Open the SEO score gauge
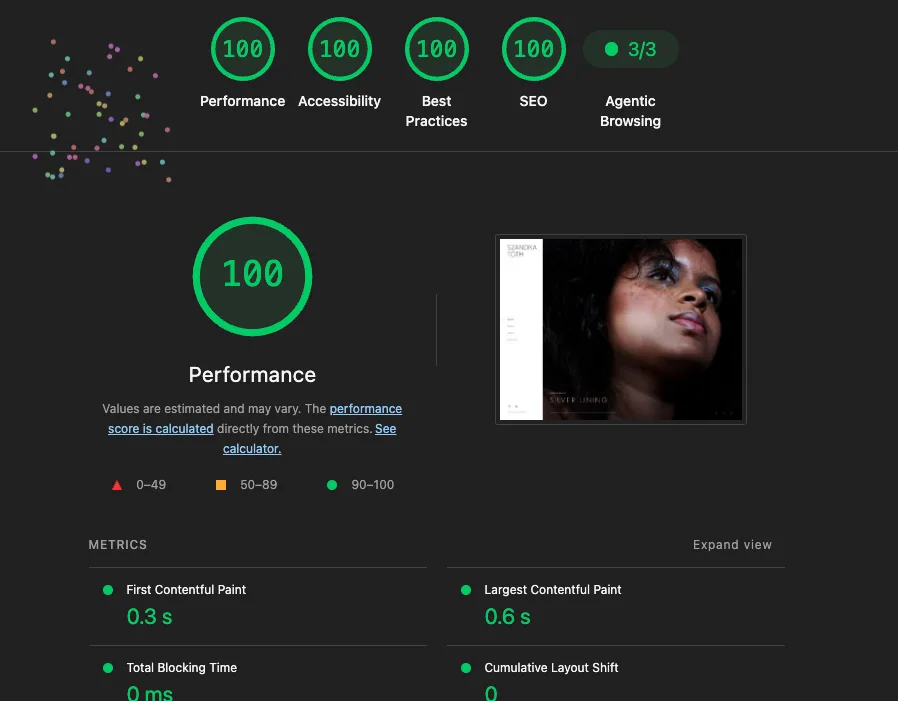The width and height of the screenshot is (898, 701). click(534, 49)
